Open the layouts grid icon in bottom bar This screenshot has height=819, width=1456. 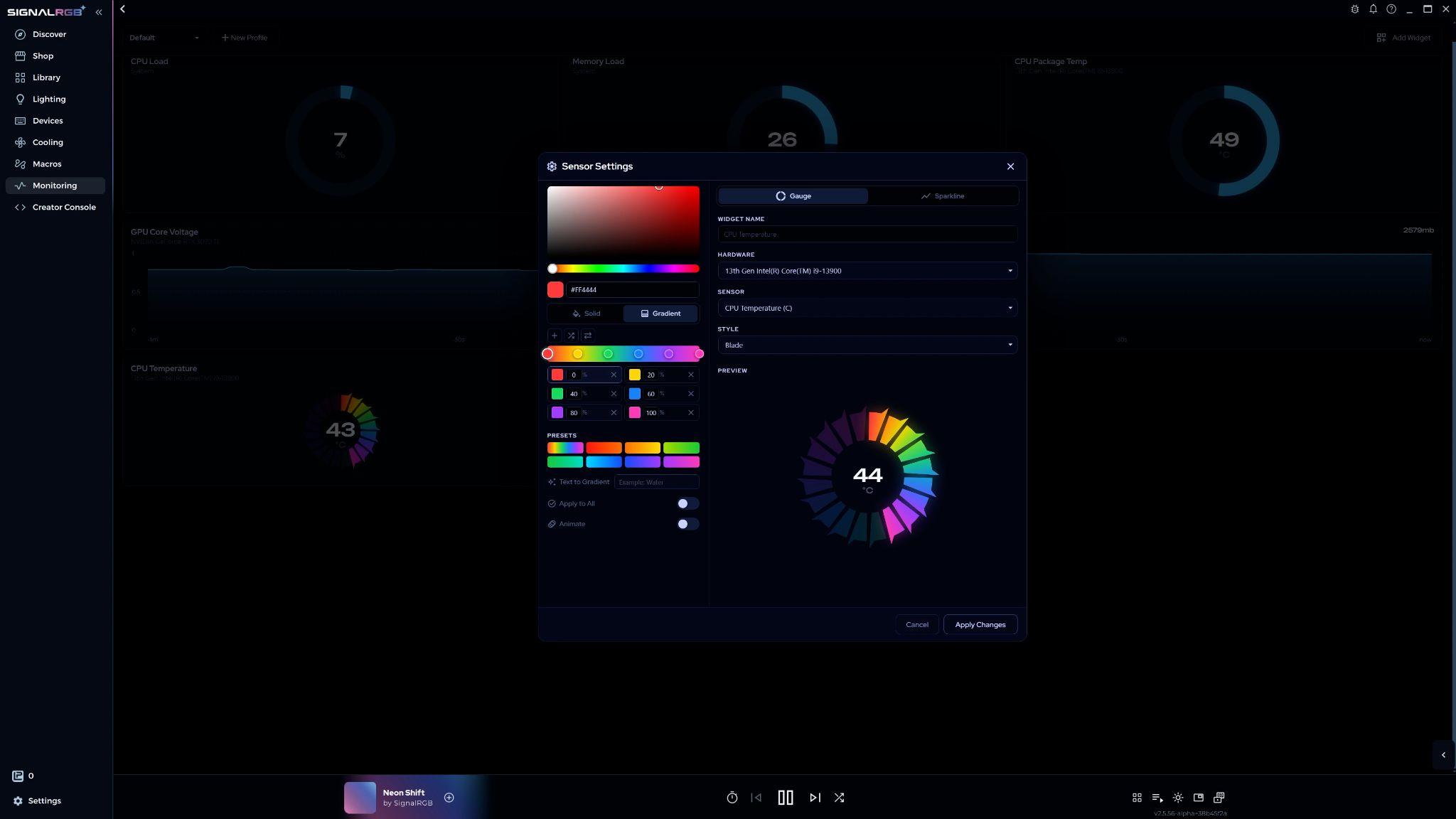tap(1137, 798)
